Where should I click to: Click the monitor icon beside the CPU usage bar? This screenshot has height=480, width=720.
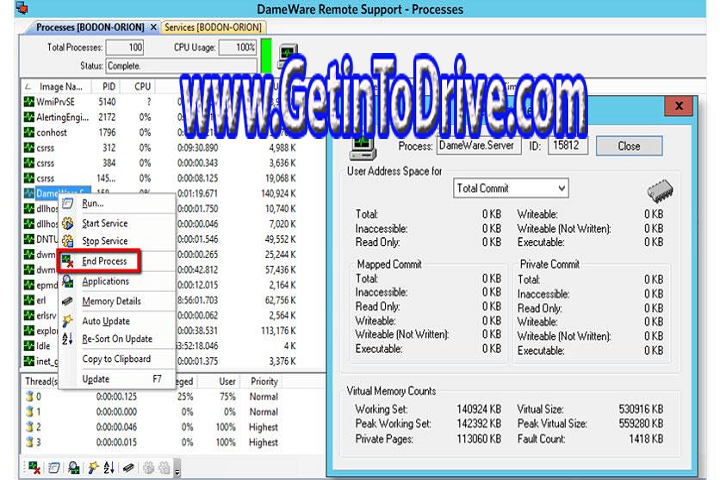coord(288,54)
